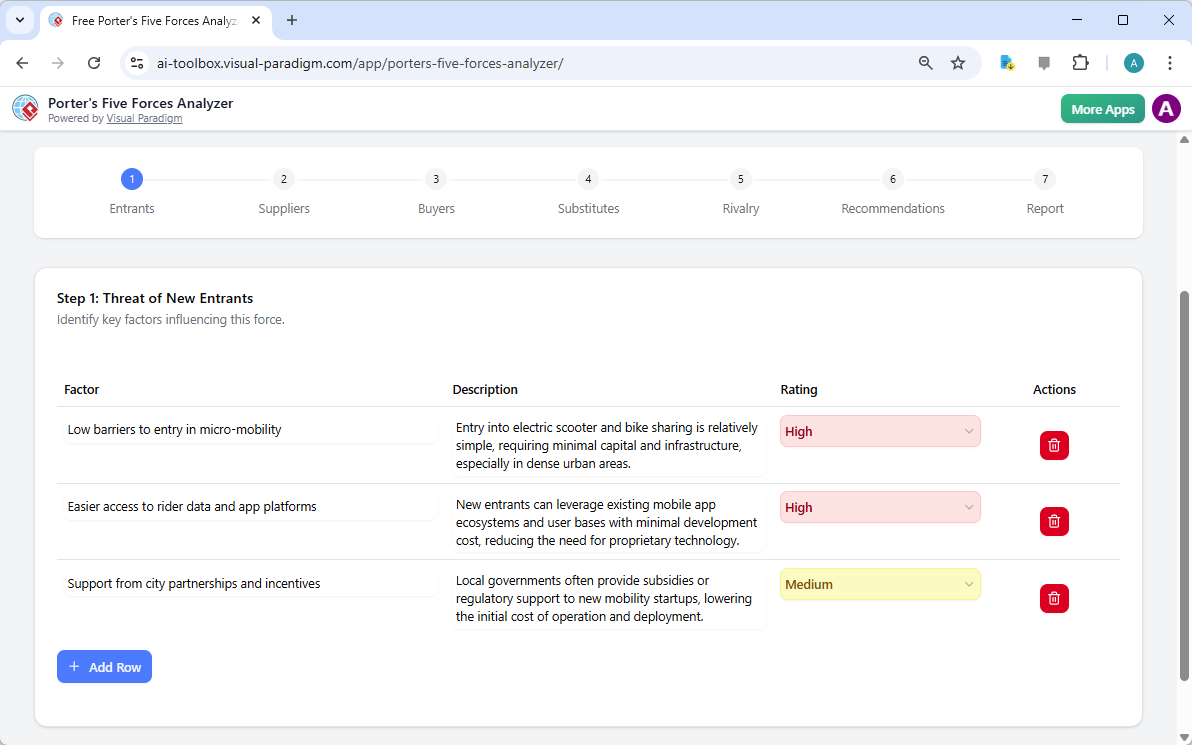Delete the 'Low barriers to entry' factor row
Screen dimensions: 1192x745
point(1054,445)
